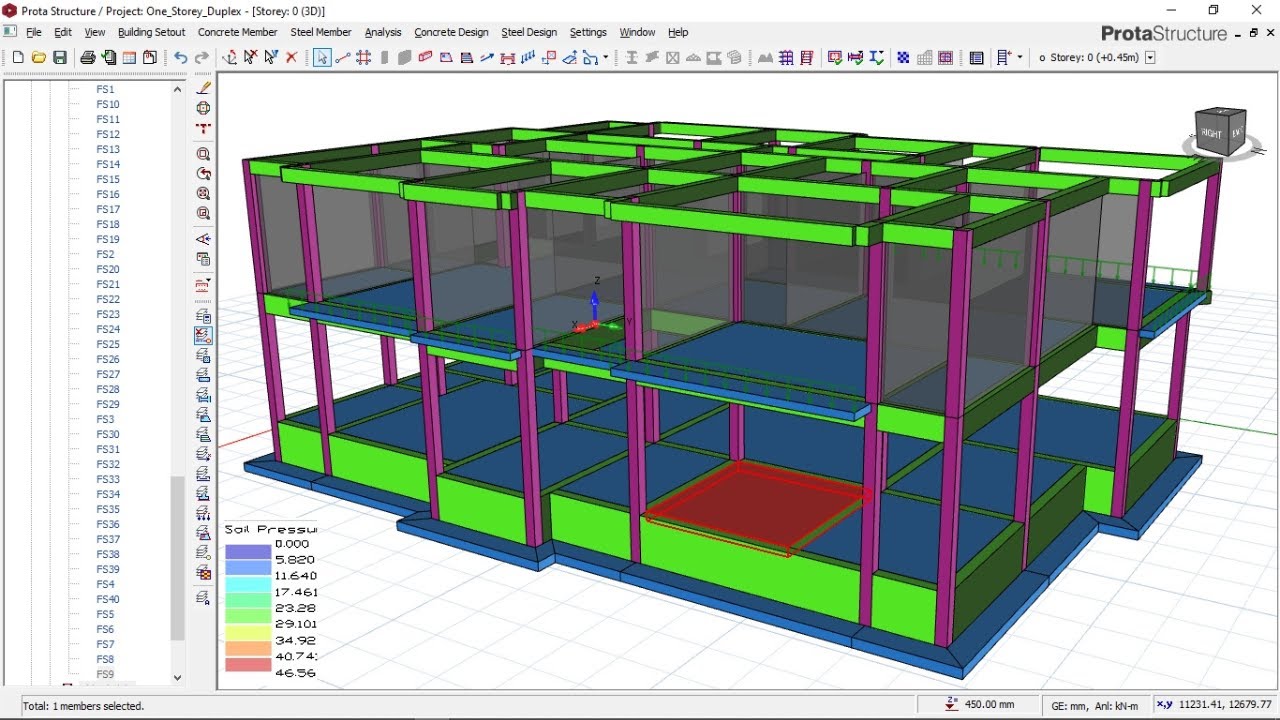Click the steel I-section member icon
The height and width of the screenshot is (720, 1280).
point(631,58)
